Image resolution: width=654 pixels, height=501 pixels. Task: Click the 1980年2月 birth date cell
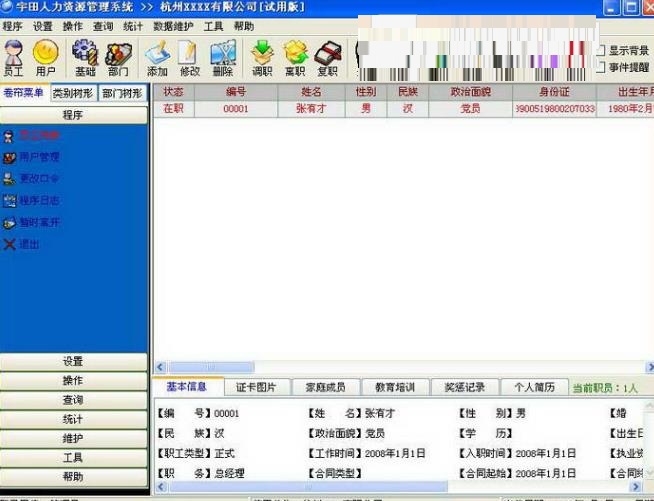tap(625, 109)
